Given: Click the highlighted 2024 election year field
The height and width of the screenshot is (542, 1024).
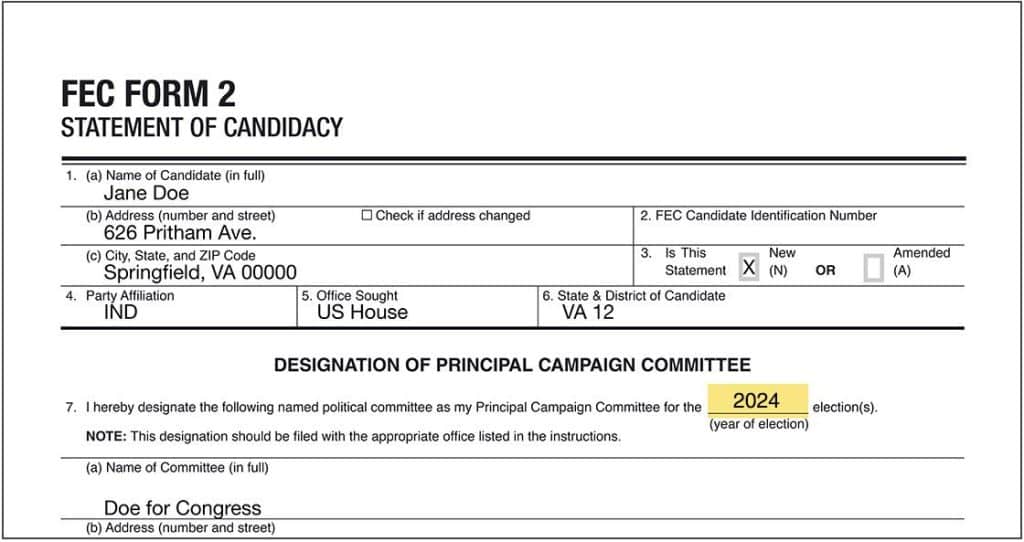Looking at the screenshot, I should tap(758, 400).
